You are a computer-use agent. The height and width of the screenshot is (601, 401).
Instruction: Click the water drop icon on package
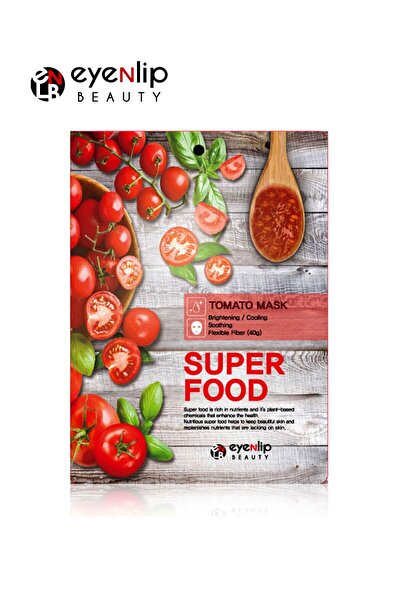[197, 306]
